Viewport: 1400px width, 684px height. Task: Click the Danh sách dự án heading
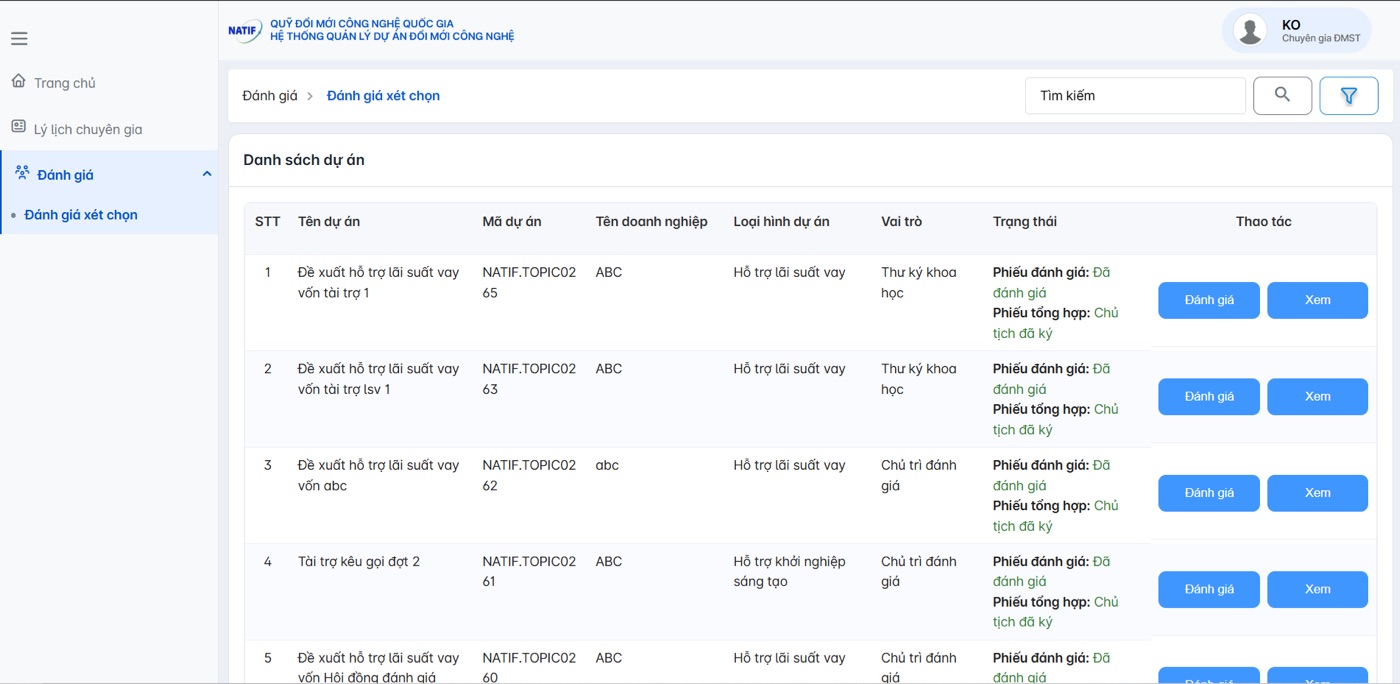[304, 160]
